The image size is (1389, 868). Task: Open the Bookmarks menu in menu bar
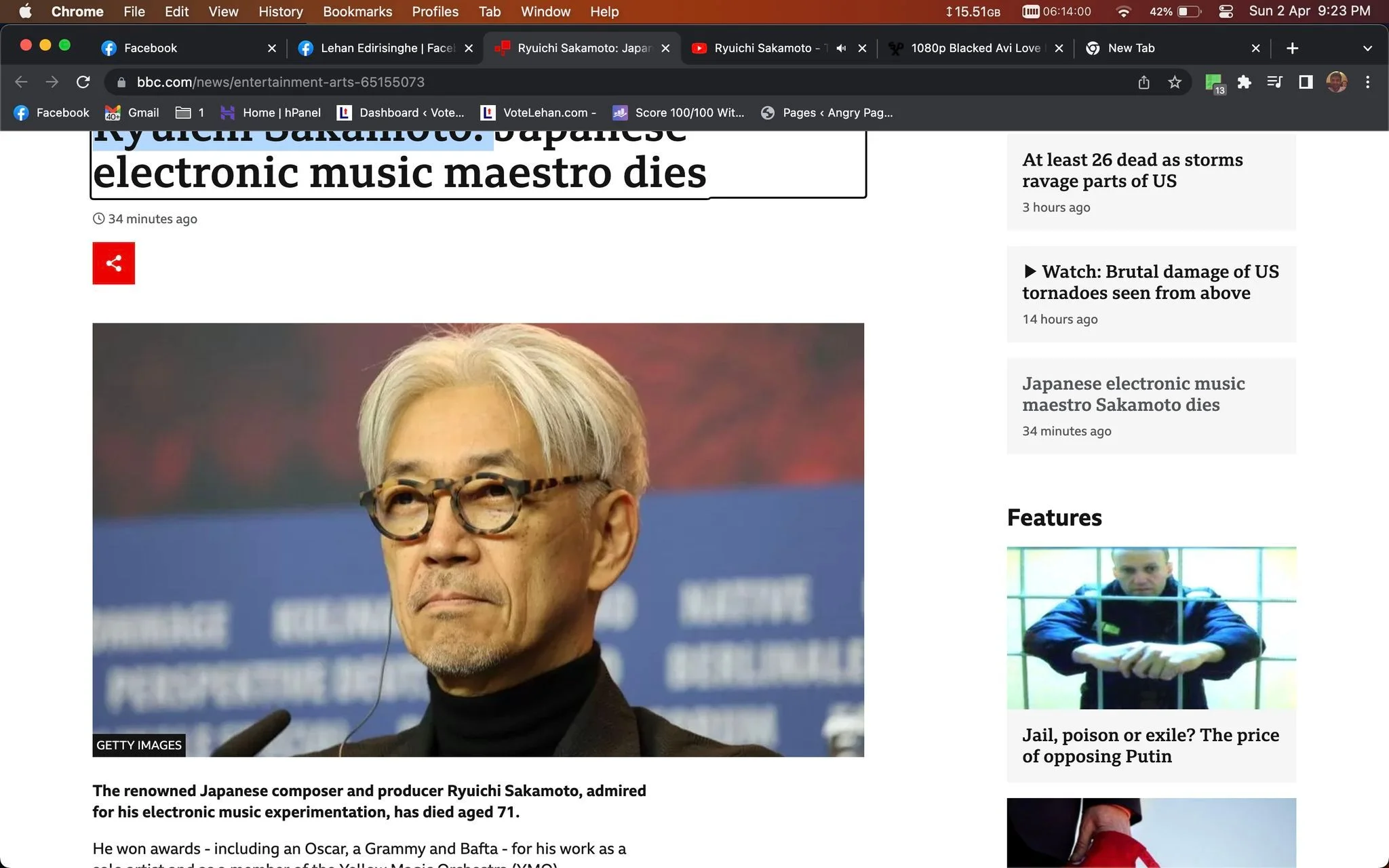pos(357,12)
